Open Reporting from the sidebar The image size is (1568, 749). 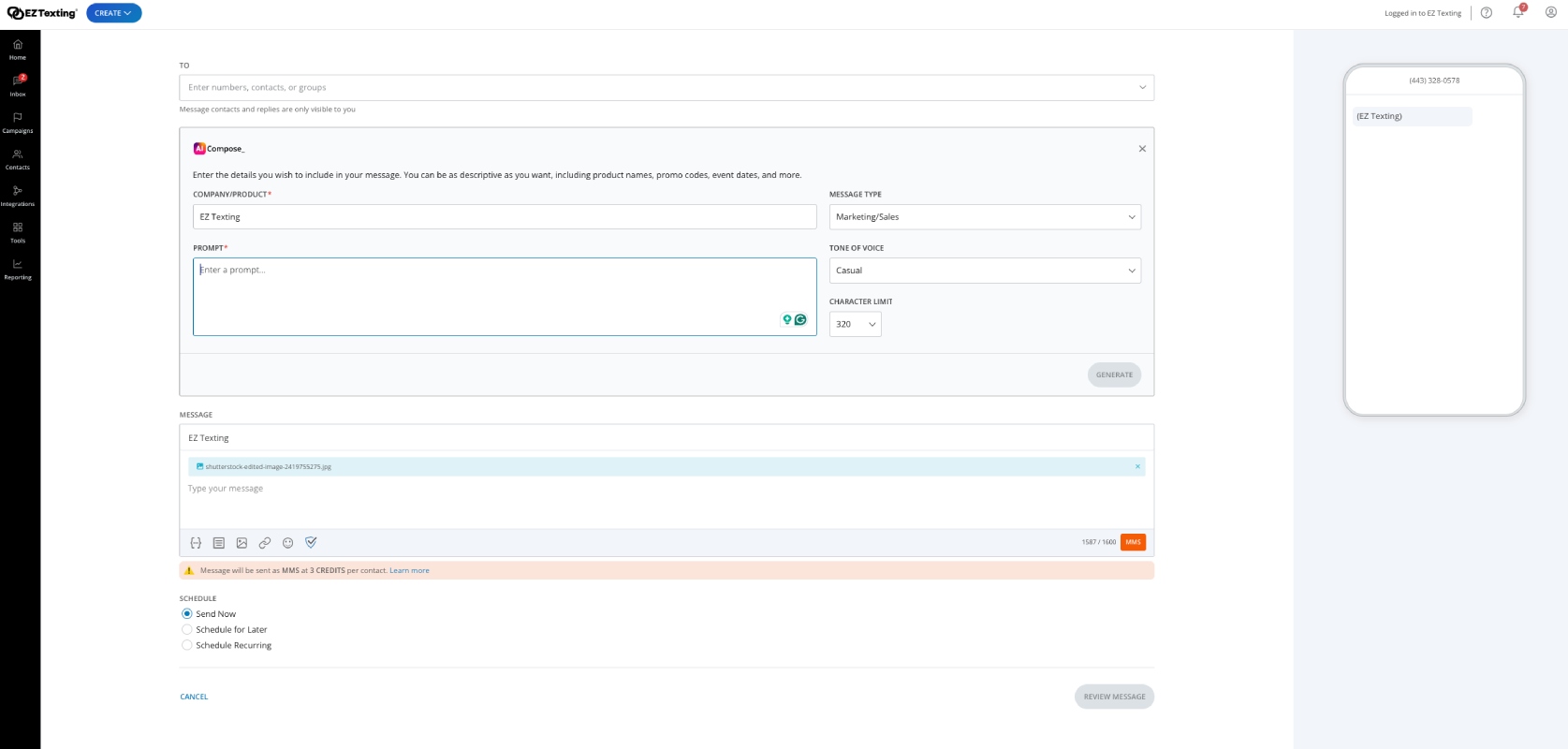[18, 269]
